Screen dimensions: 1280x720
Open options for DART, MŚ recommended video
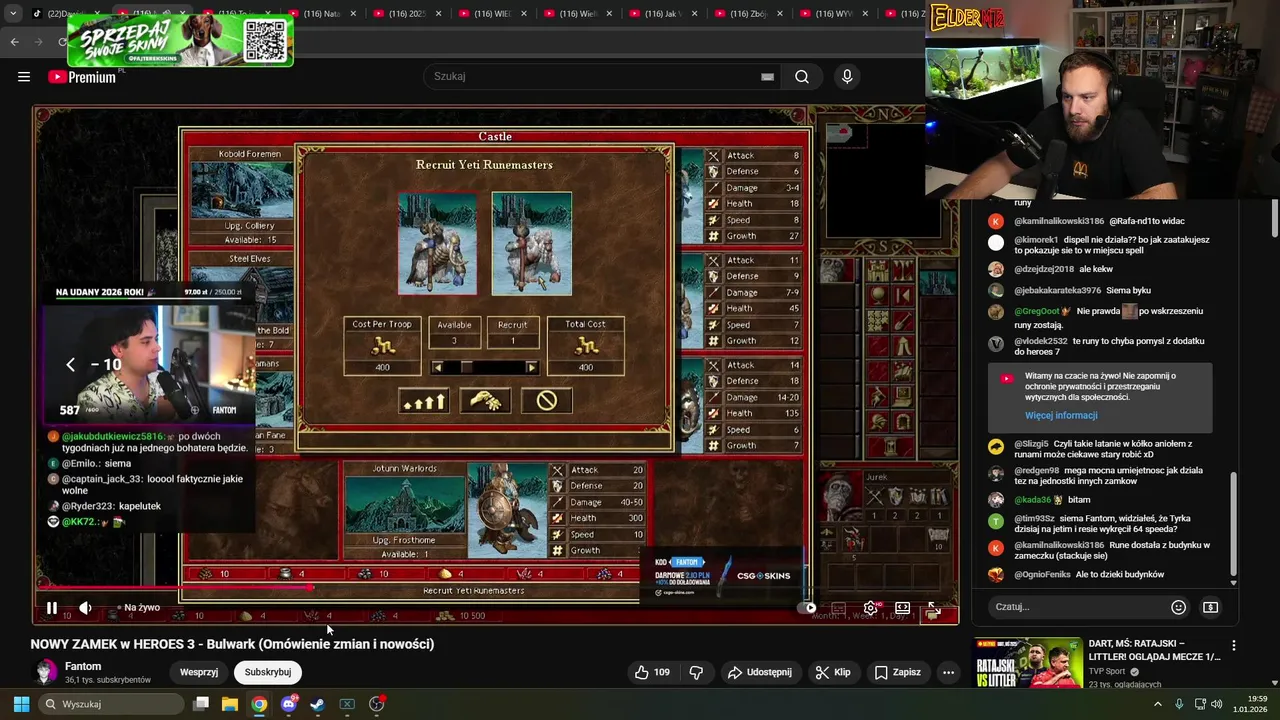(x=1234, y=646)
